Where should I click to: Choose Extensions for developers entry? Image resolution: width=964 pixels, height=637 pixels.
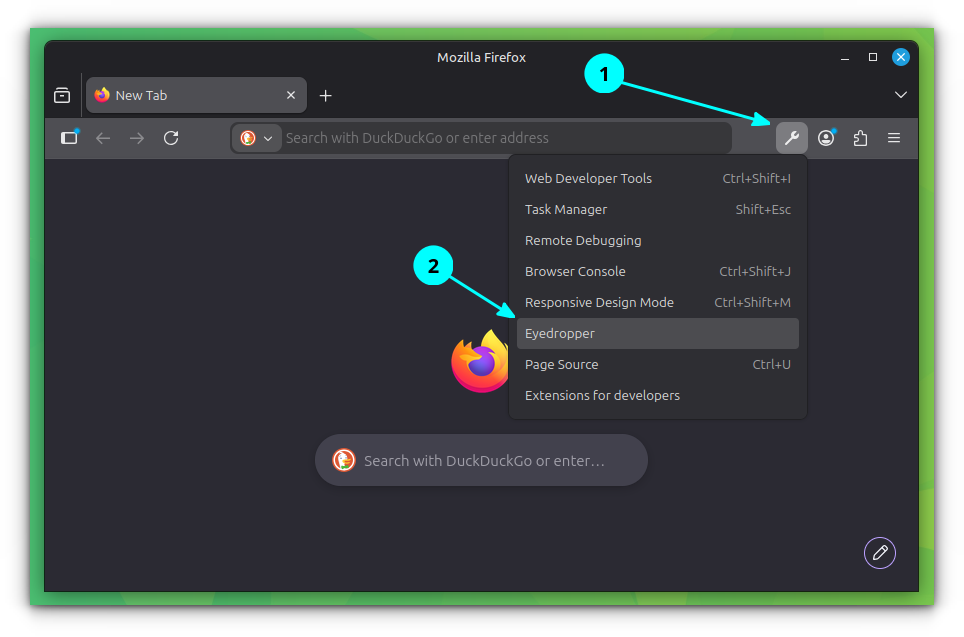658,395
